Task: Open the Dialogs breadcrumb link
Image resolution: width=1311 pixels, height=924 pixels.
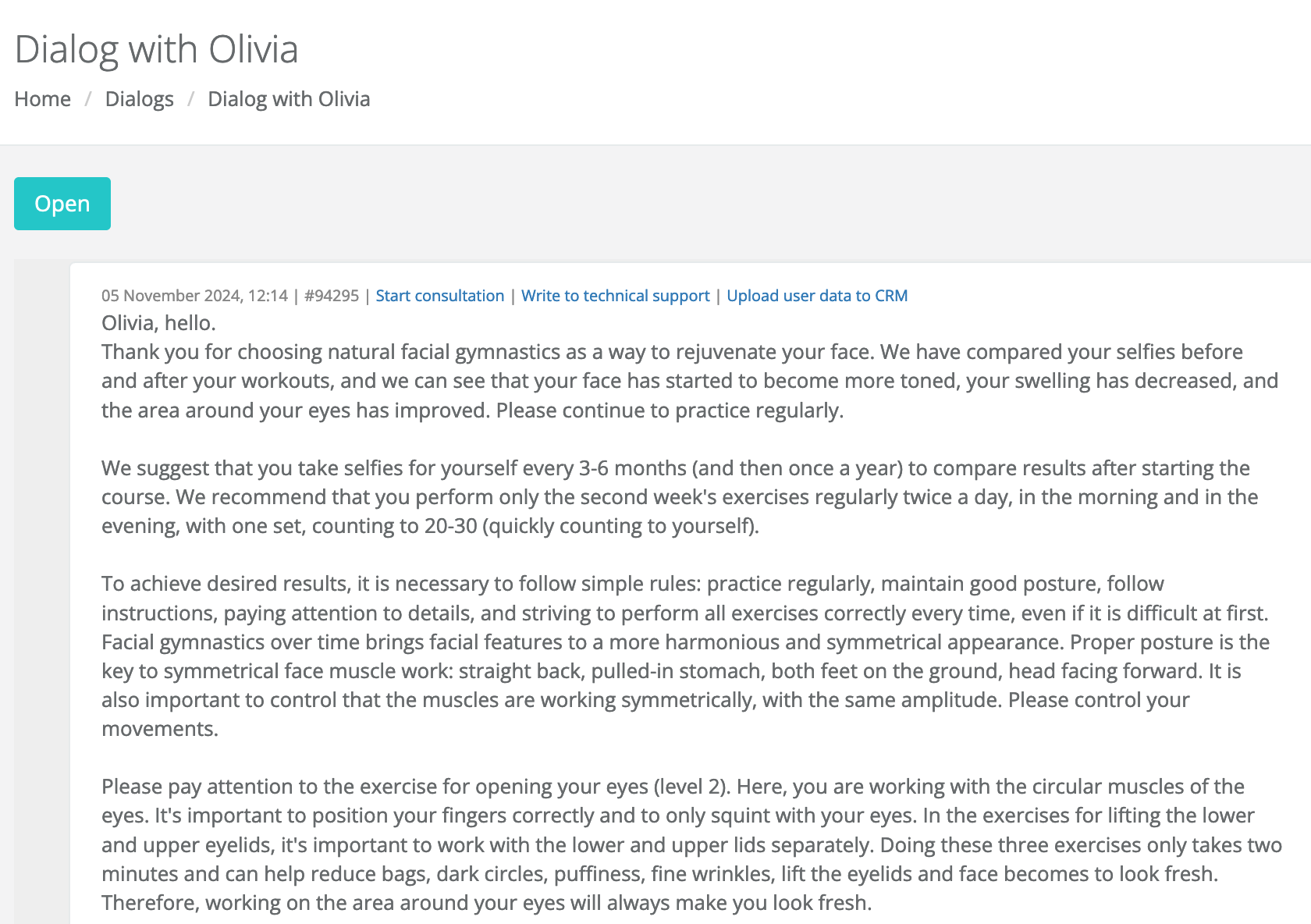Action: [x=140, y=99]
